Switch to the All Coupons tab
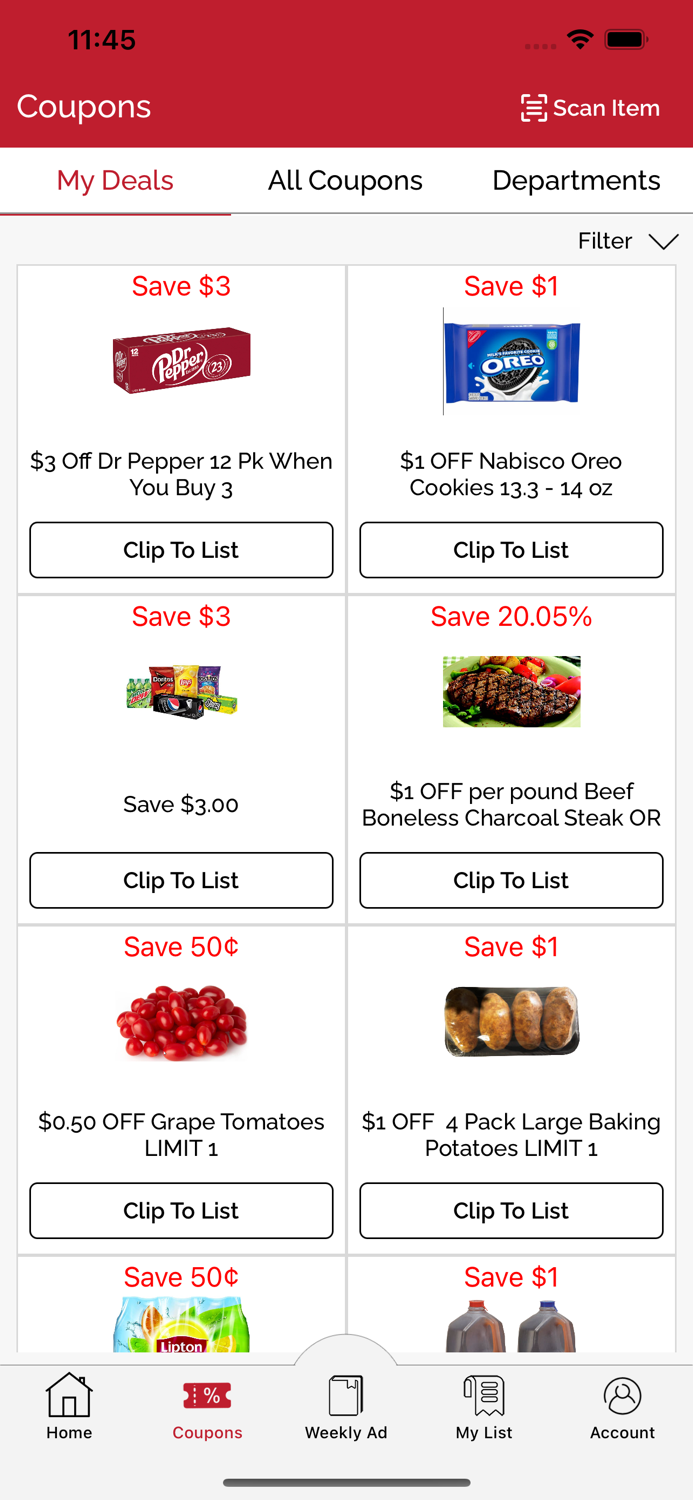The height and width of the screenshot is (1500, 693). (345, 181)
